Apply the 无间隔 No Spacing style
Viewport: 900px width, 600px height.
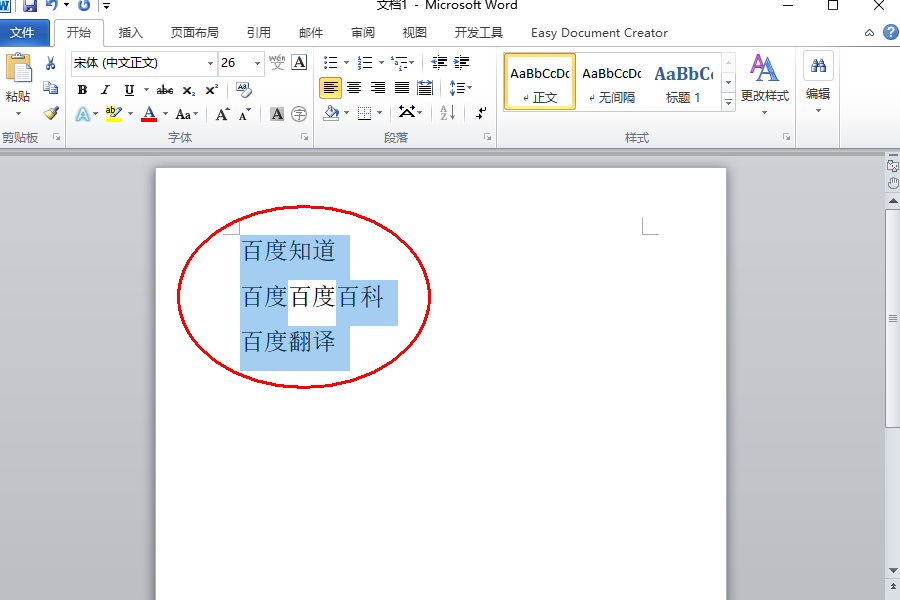[x=612, y=82]
